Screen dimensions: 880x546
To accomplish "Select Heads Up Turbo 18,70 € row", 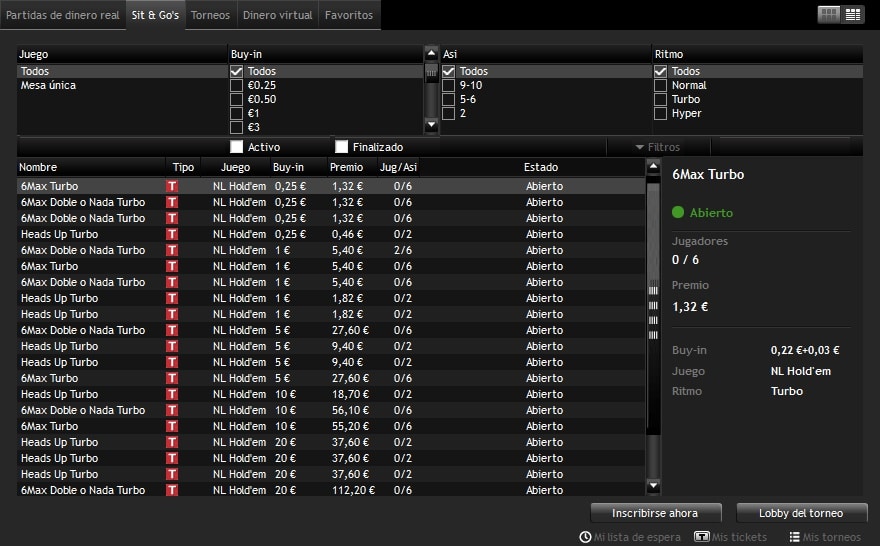I will coord(331,394).
